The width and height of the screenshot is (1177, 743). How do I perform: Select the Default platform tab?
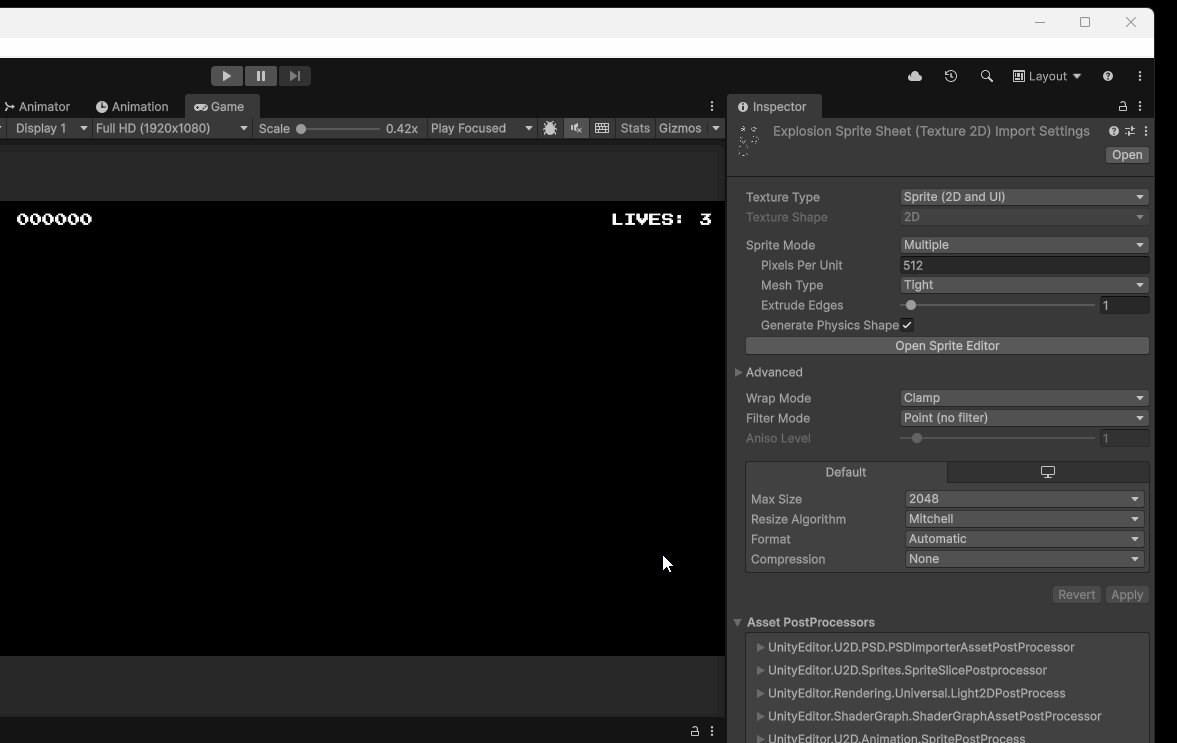(x=846, y=472)
